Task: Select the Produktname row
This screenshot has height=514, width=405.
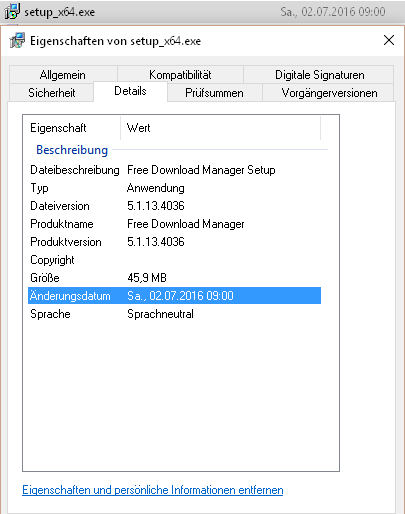Action: click(174, 224)
